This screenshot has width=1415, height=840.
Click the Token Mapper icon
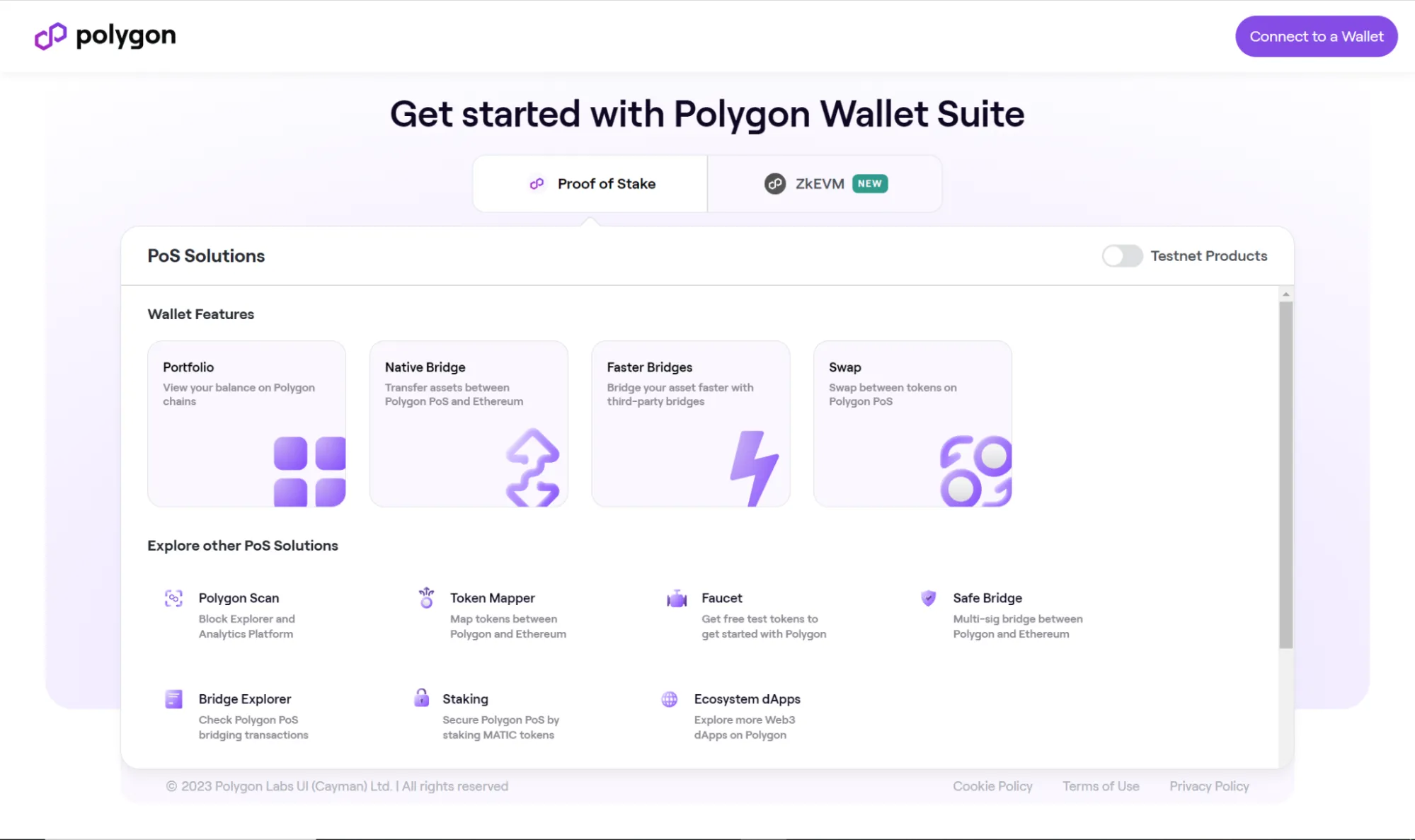[426, 598]
